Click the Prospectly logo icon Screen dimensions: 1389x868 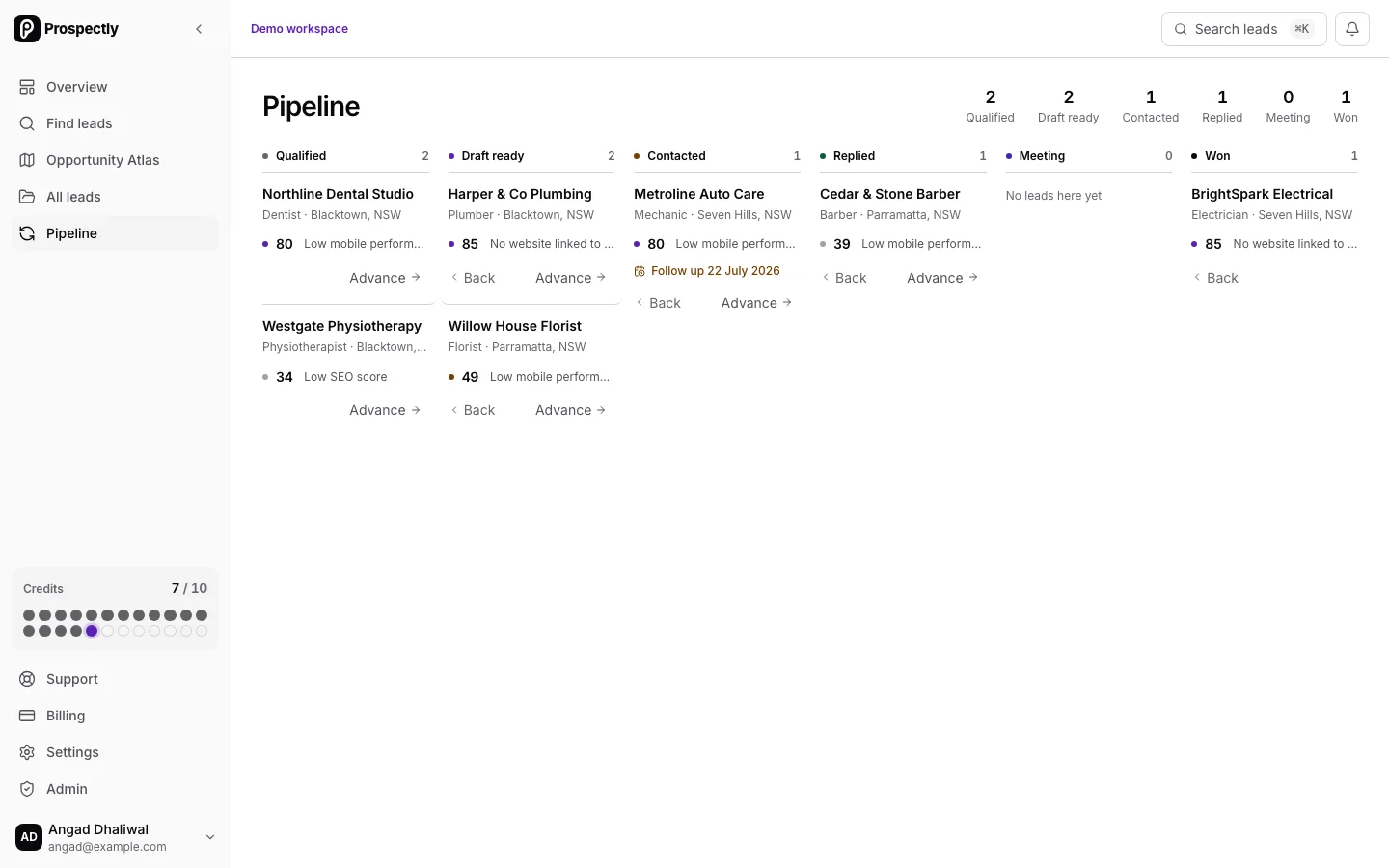pos(27,29)
